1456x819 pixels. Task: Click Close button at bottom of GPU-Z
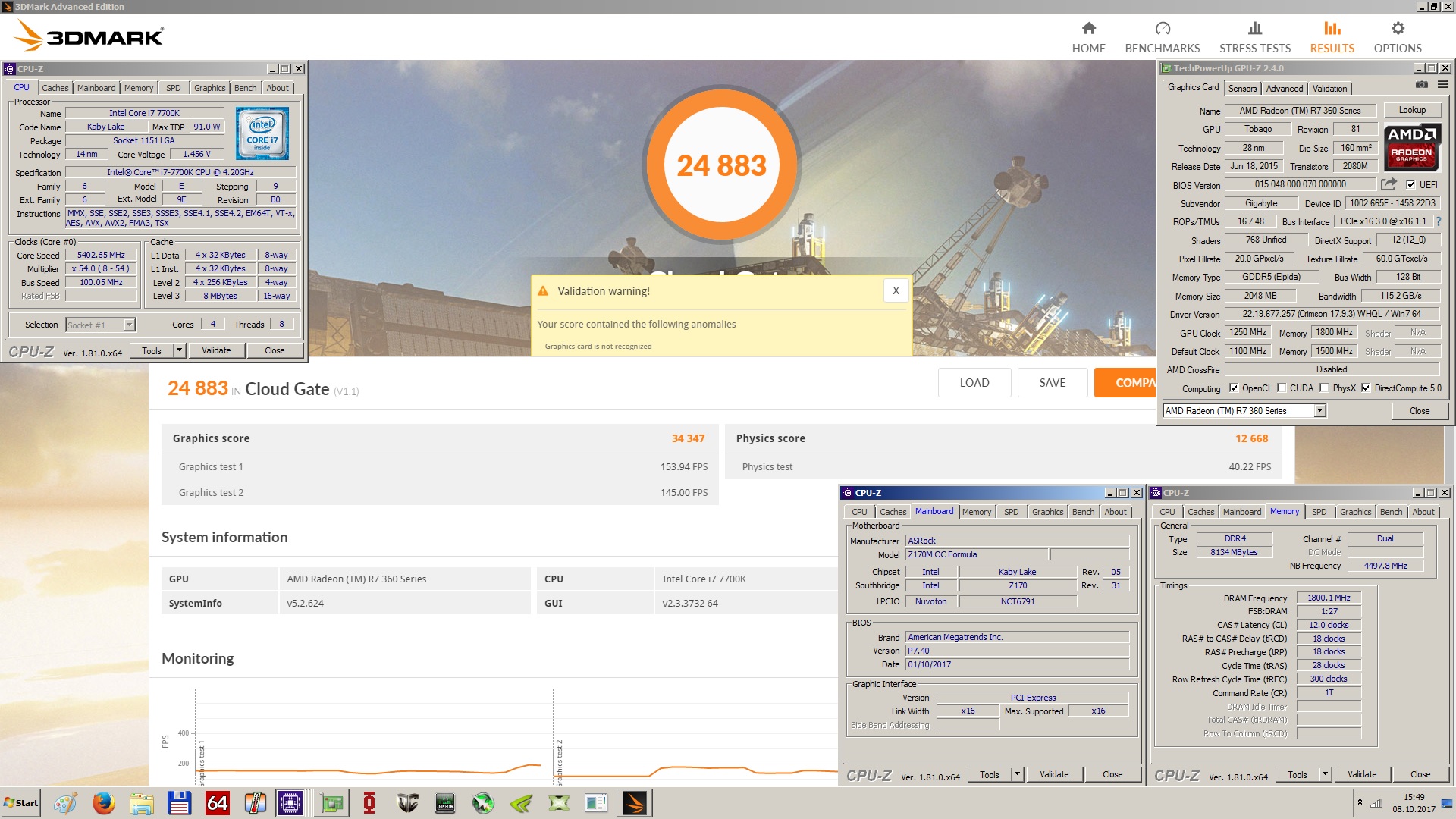(1420, 411)
